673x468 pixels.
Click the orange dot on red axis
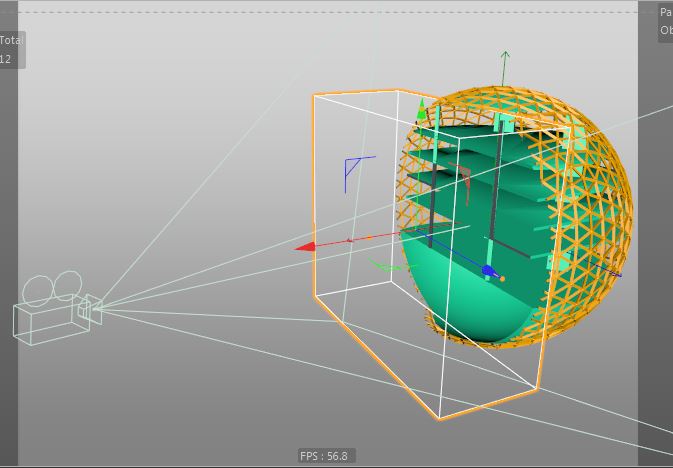click(370, 237)
